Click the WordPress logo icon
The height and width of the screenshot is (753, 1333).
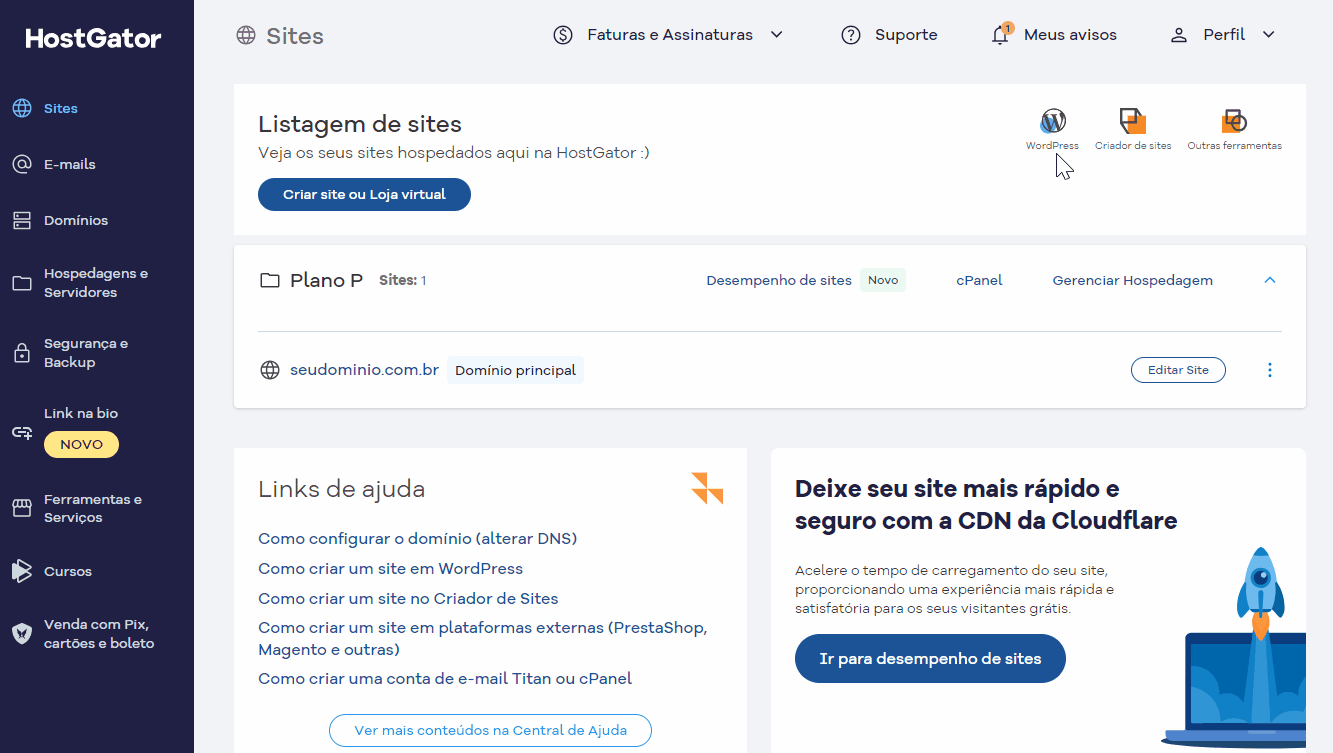point(1052,121)
